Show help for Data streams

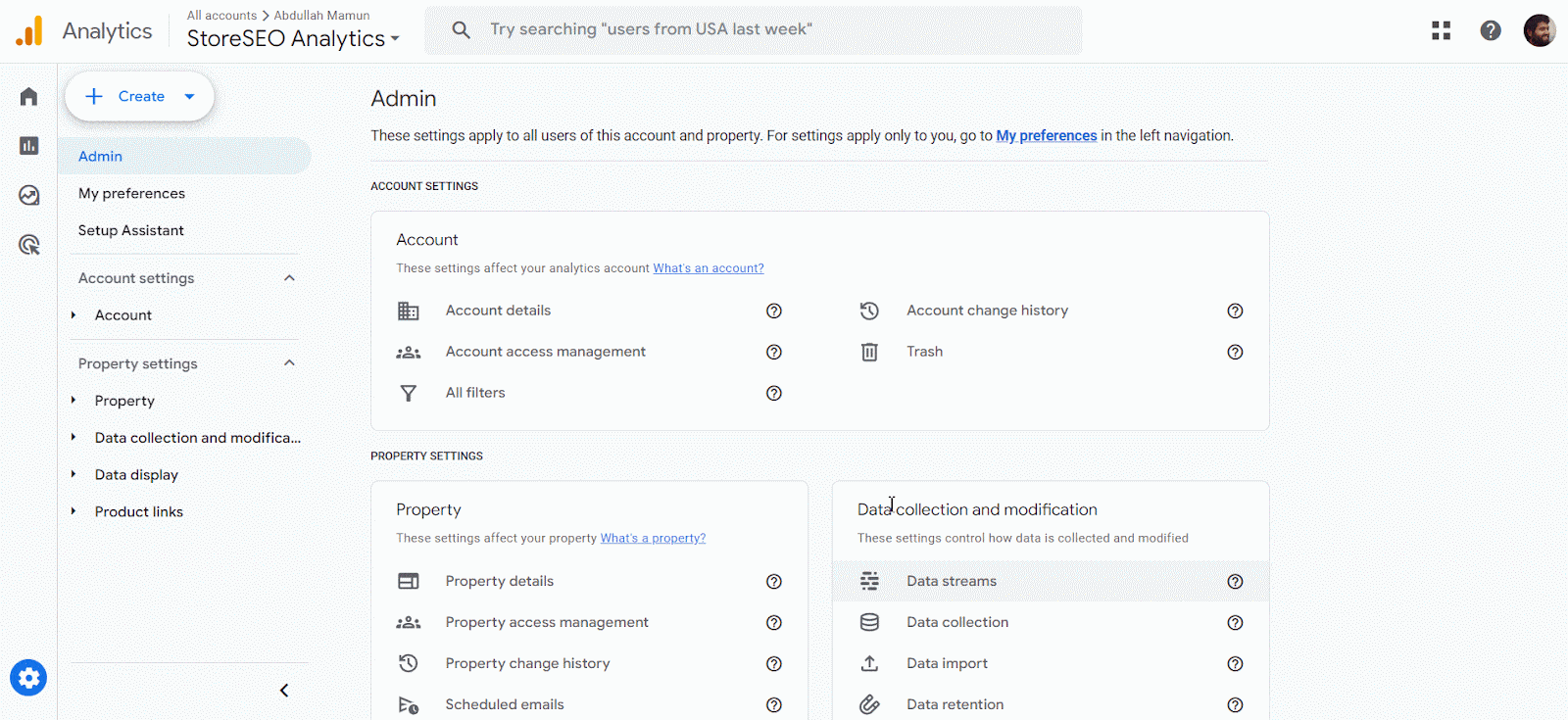[x=1235, y=581]
